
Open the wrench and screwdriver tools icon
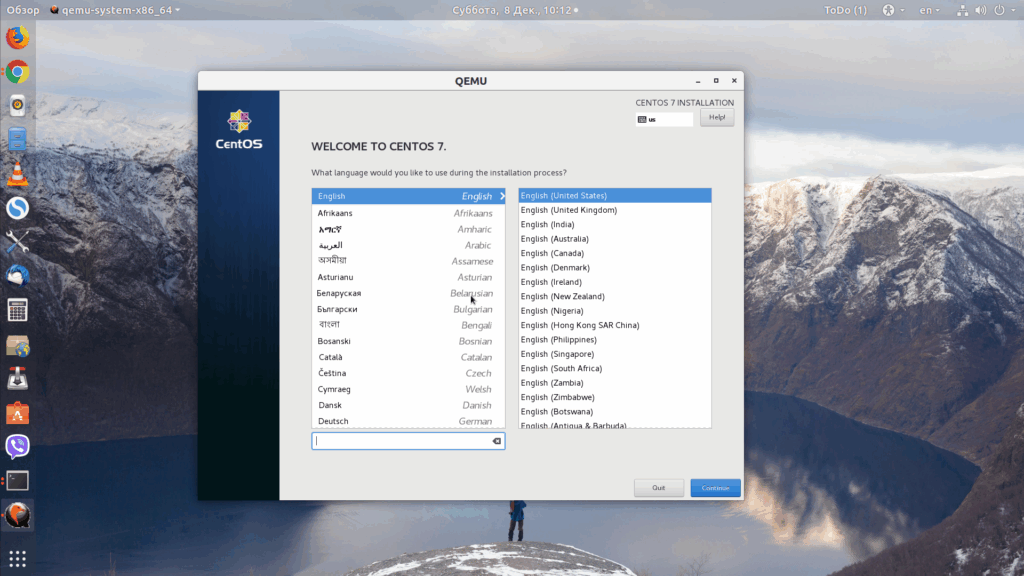(18, 242)
